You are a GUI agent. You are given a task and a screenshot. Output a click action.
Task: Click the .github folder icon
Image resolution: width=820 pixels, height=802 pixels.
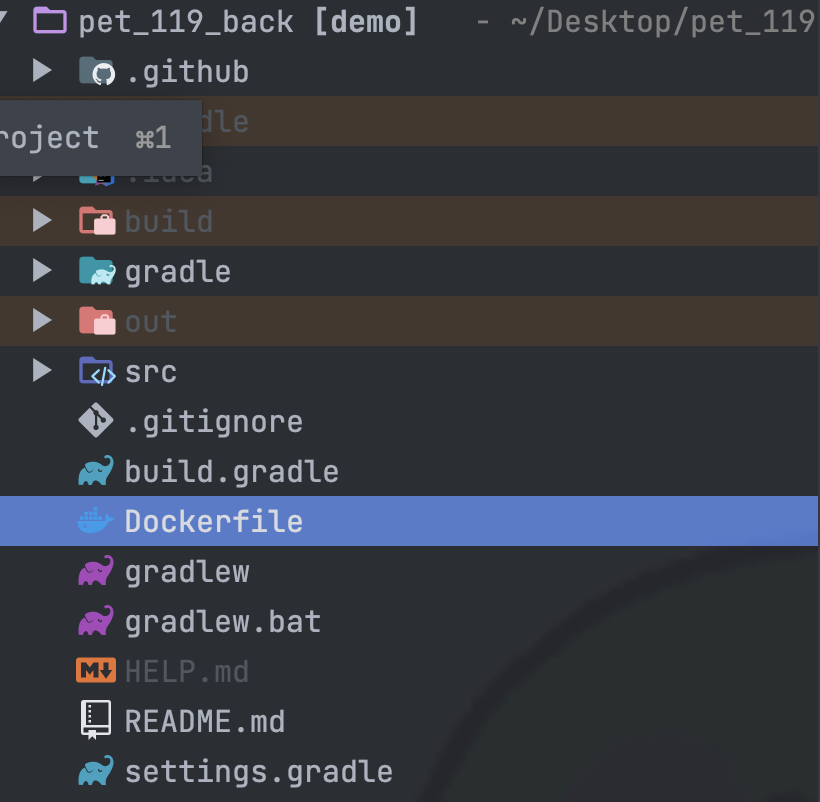97,71
